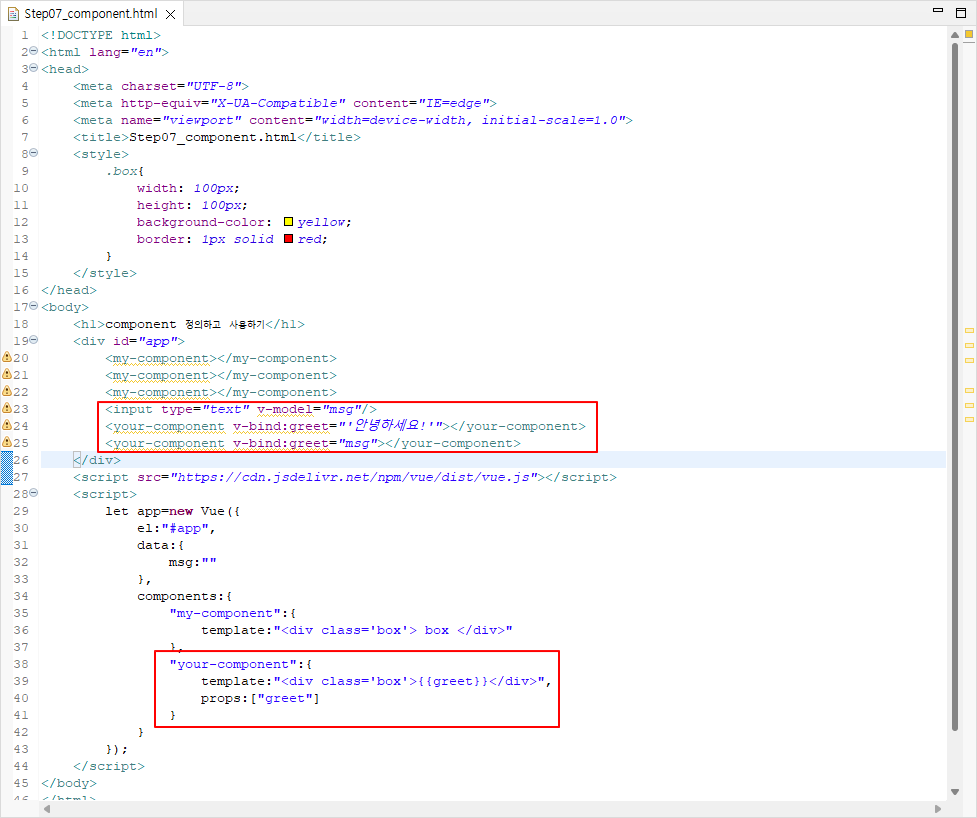The width and height of the screenshot is (977, 818).
Task: Select the Step07_component.html editor tab
Action: pyautogui.click(x=92, y=13)
